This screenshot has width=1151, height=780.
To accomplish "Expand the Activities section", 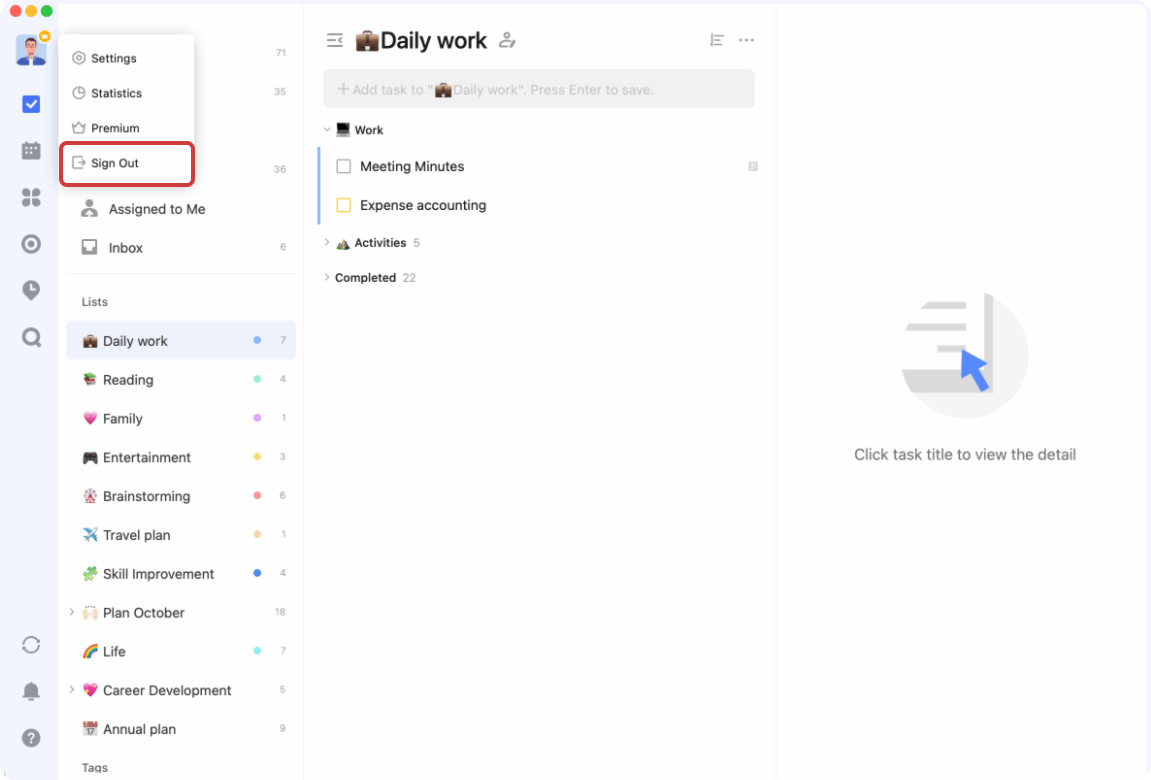I will coord(327,243).
